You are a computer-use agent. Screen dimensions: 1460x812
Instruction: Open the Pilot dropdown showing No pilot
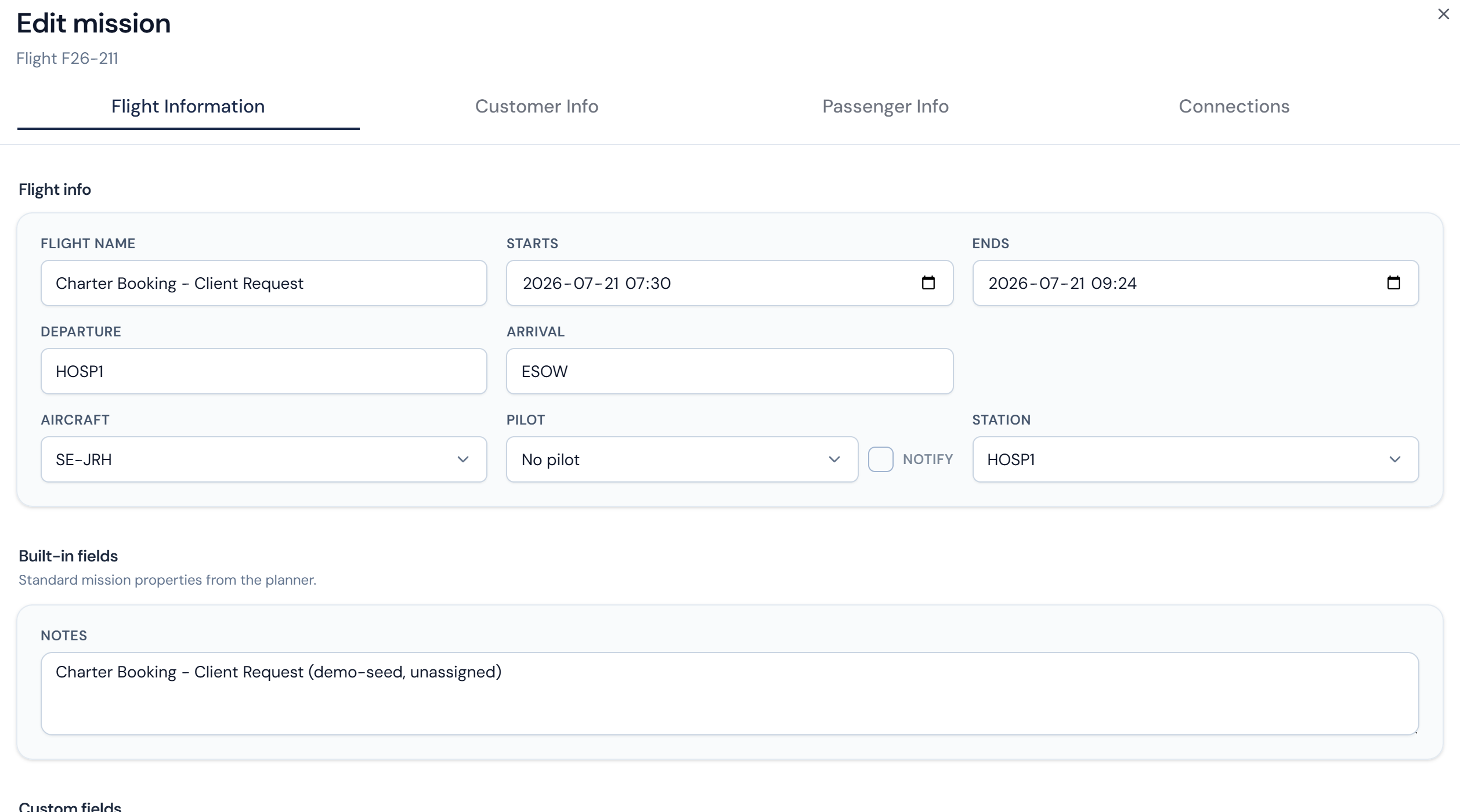click(x=682, y=459)
